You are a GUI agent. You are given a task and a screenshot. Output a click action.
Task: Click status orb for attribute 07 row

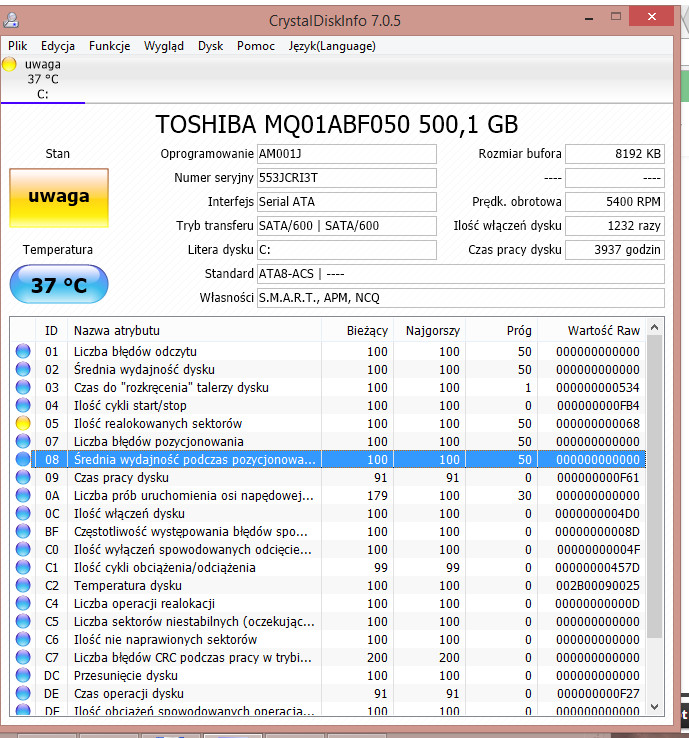(23, 441)
